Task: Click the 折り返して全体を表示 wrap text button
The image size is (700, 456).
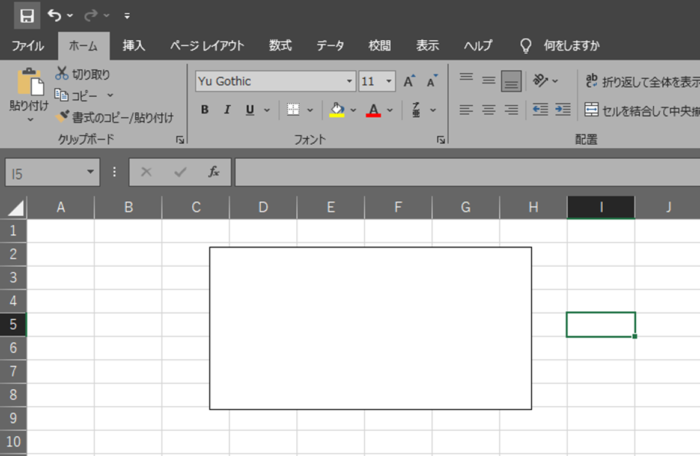Action: 642,80
